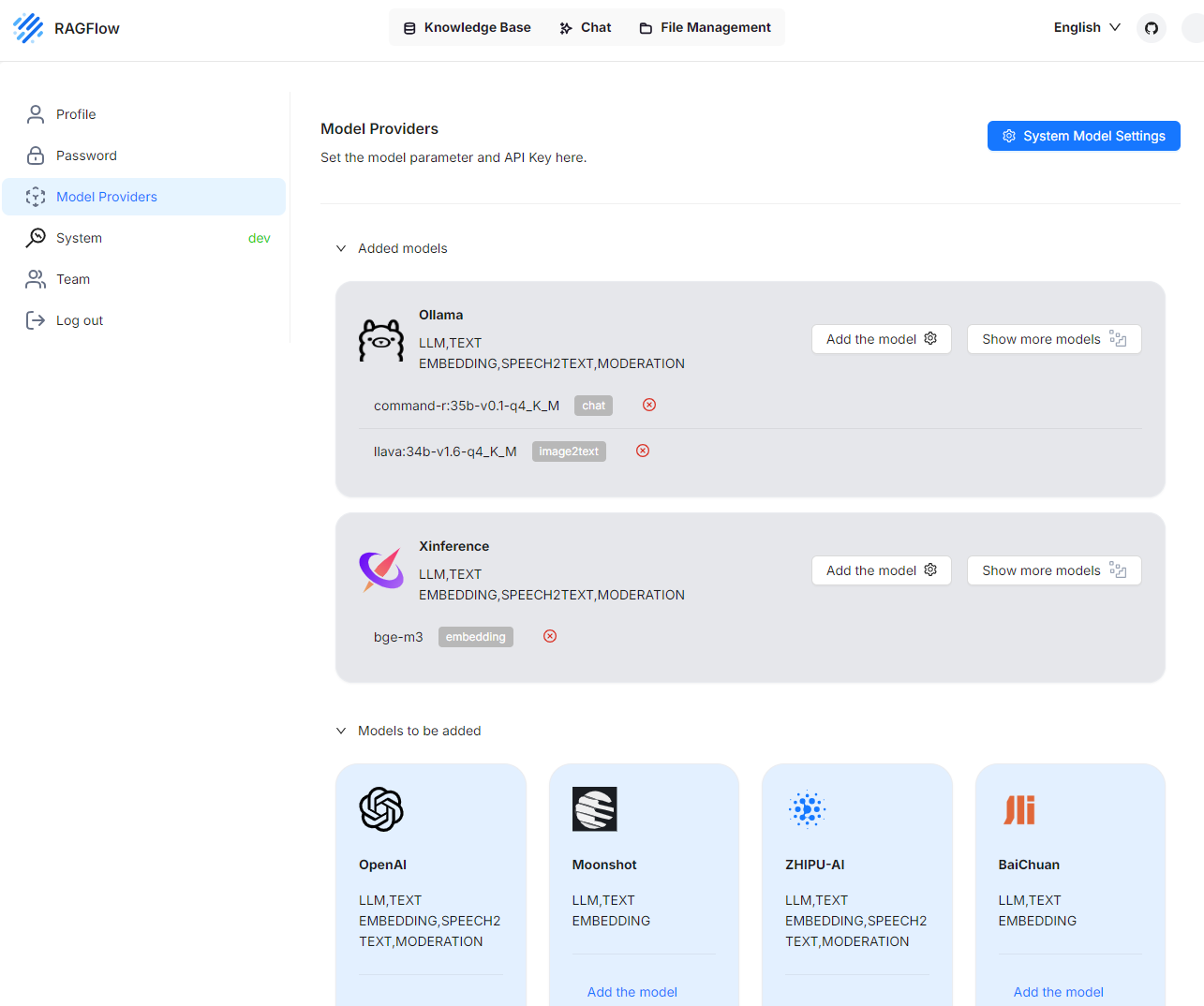
Task: Click the Moonshot logo thumbnail
Action: pos(594,809)
